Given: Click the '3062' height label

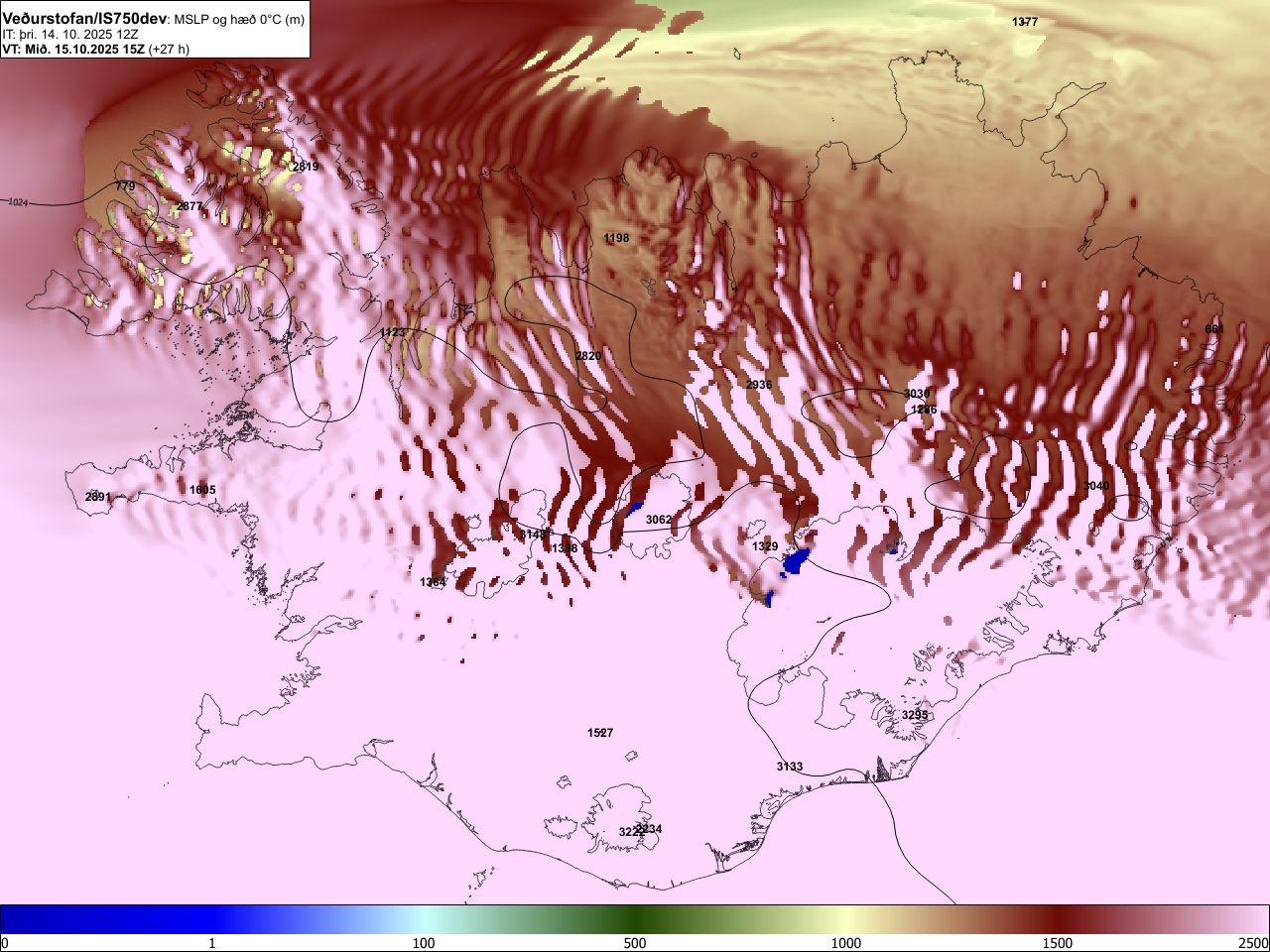Looking at the screenshot, I should (659, 520).
